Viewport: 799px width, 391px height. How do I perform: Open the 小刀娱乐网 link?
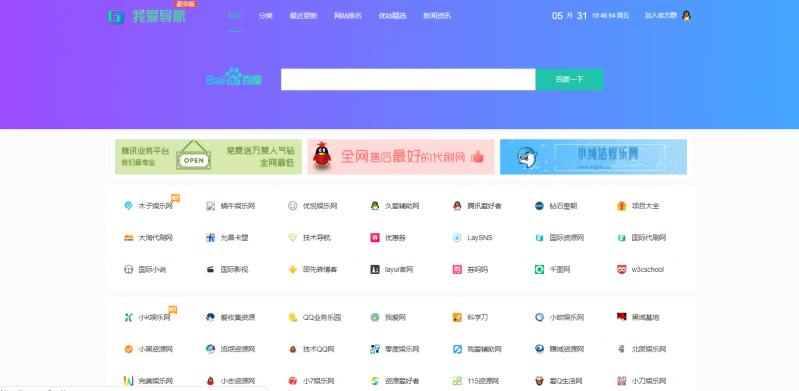pyautogui.click(x=649, y=381)
